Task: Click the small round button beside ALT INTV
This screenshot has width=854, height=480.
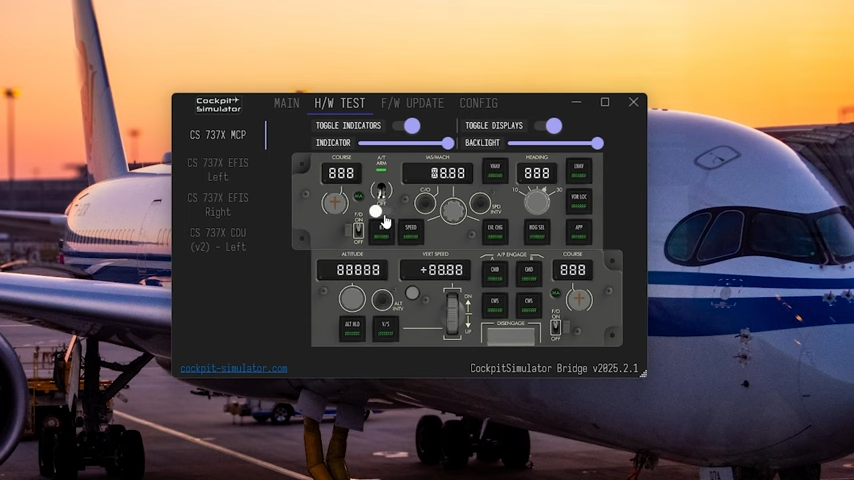Action: pyautogui.click(x=412, y=293)
